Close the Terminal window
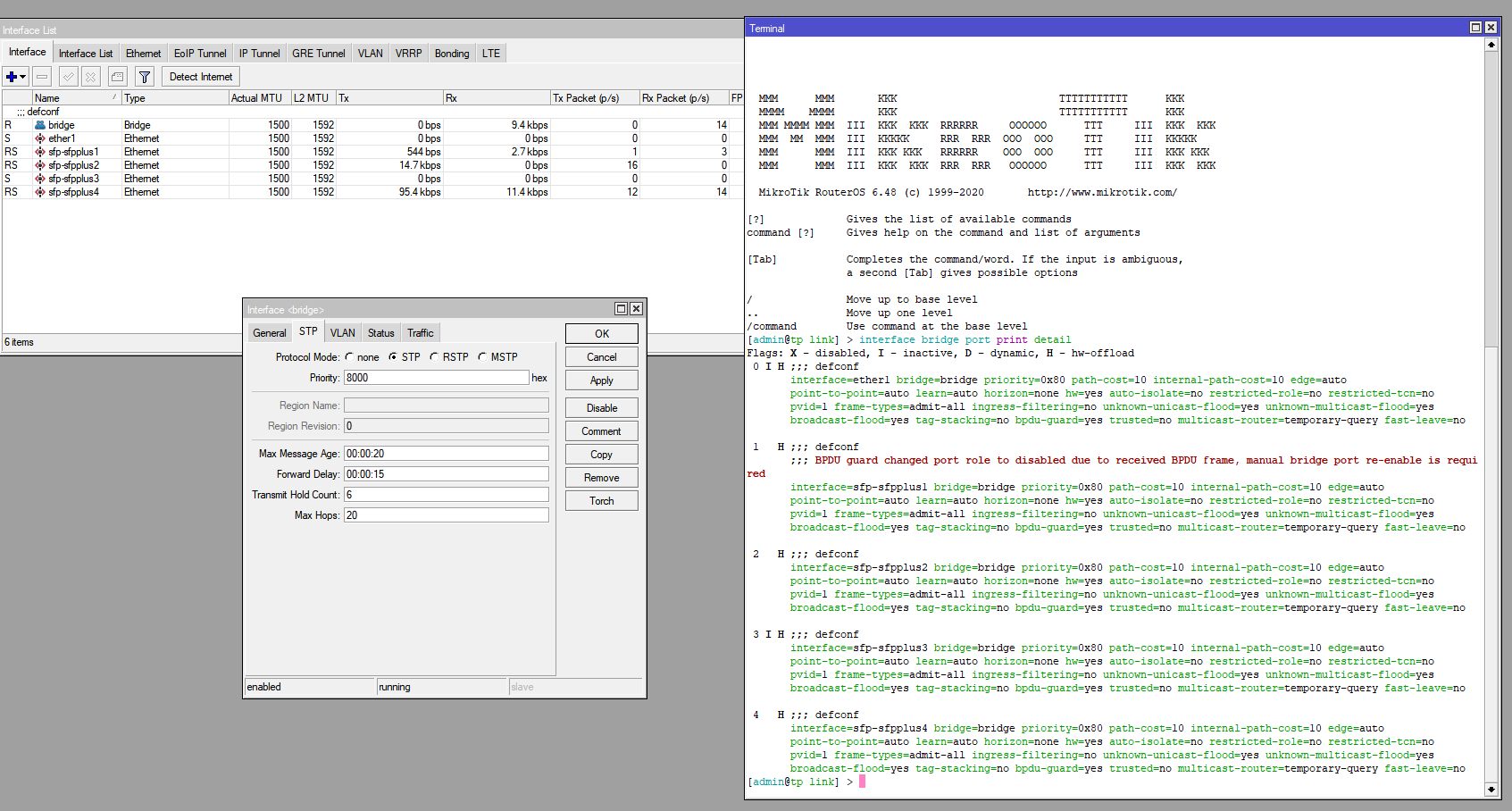1512x811 pixels. [1491, 28]
